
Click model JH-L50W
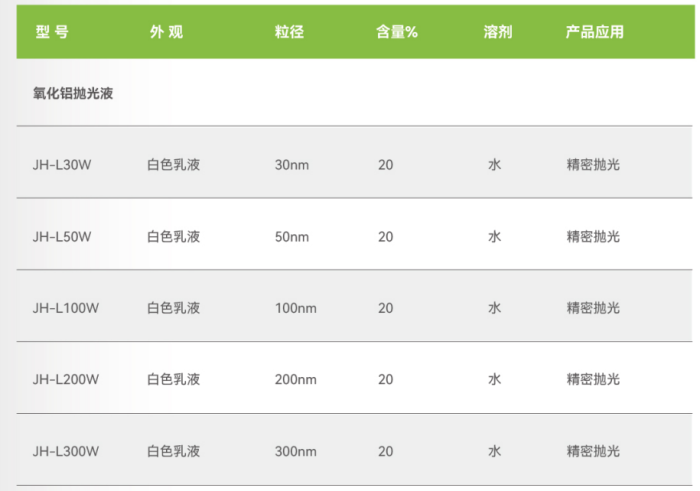[62, 237]
